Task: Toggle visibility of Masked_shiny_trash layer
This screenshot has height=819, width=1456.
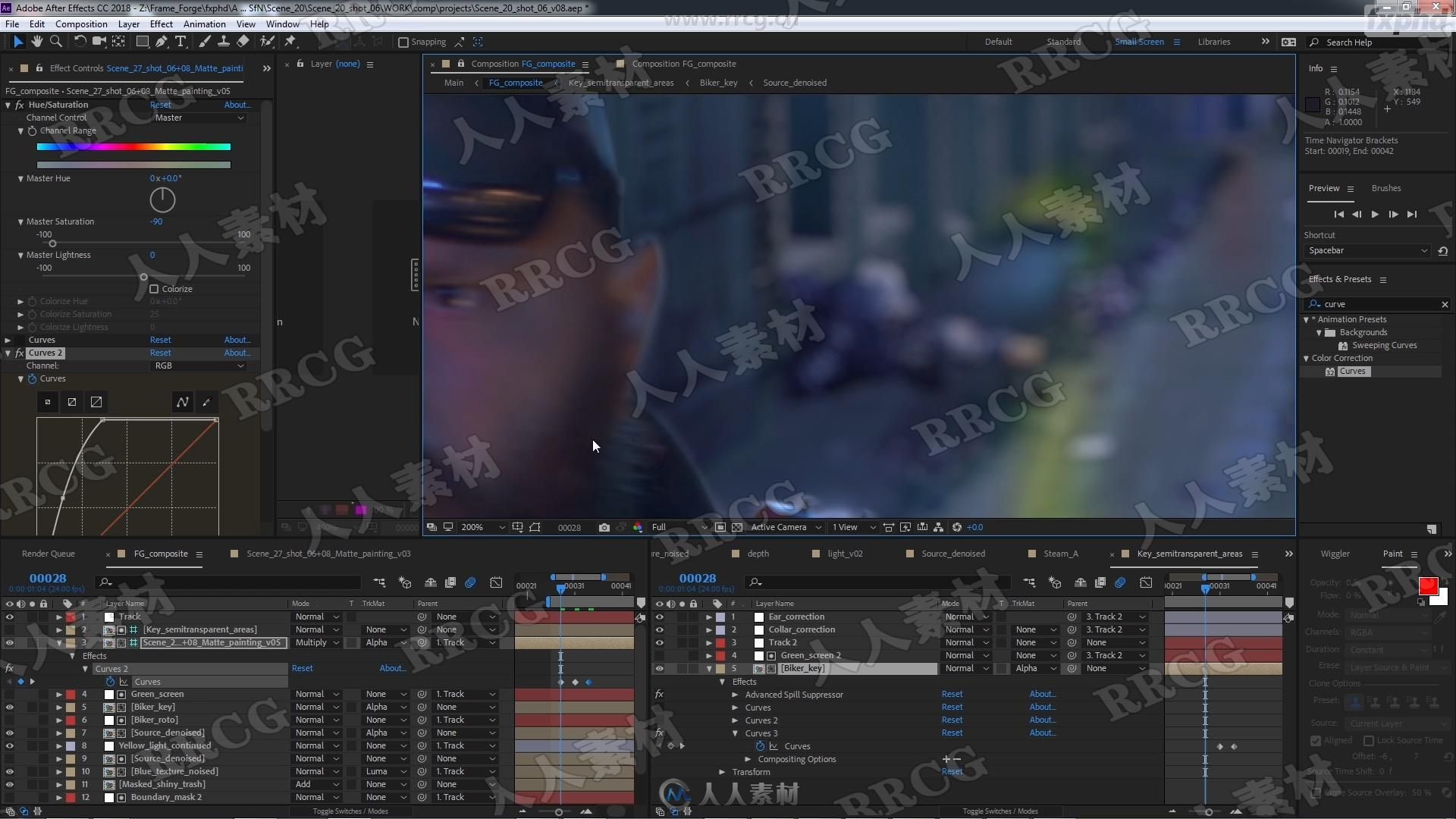Action: pos(9,785)
